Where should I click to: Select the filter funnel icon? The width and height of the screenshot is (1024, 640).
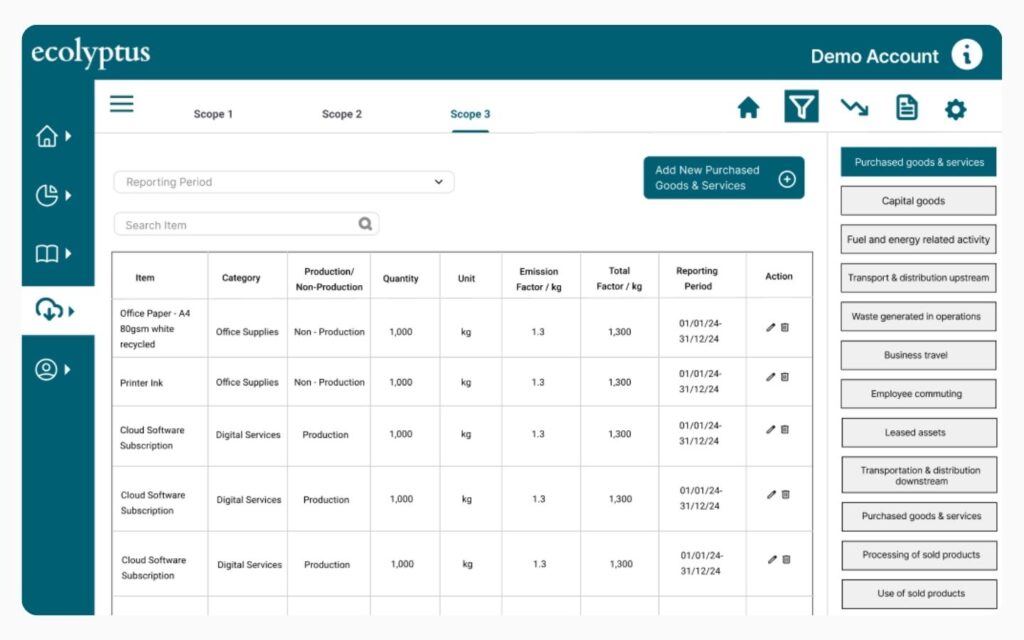(x=801, y=107)
